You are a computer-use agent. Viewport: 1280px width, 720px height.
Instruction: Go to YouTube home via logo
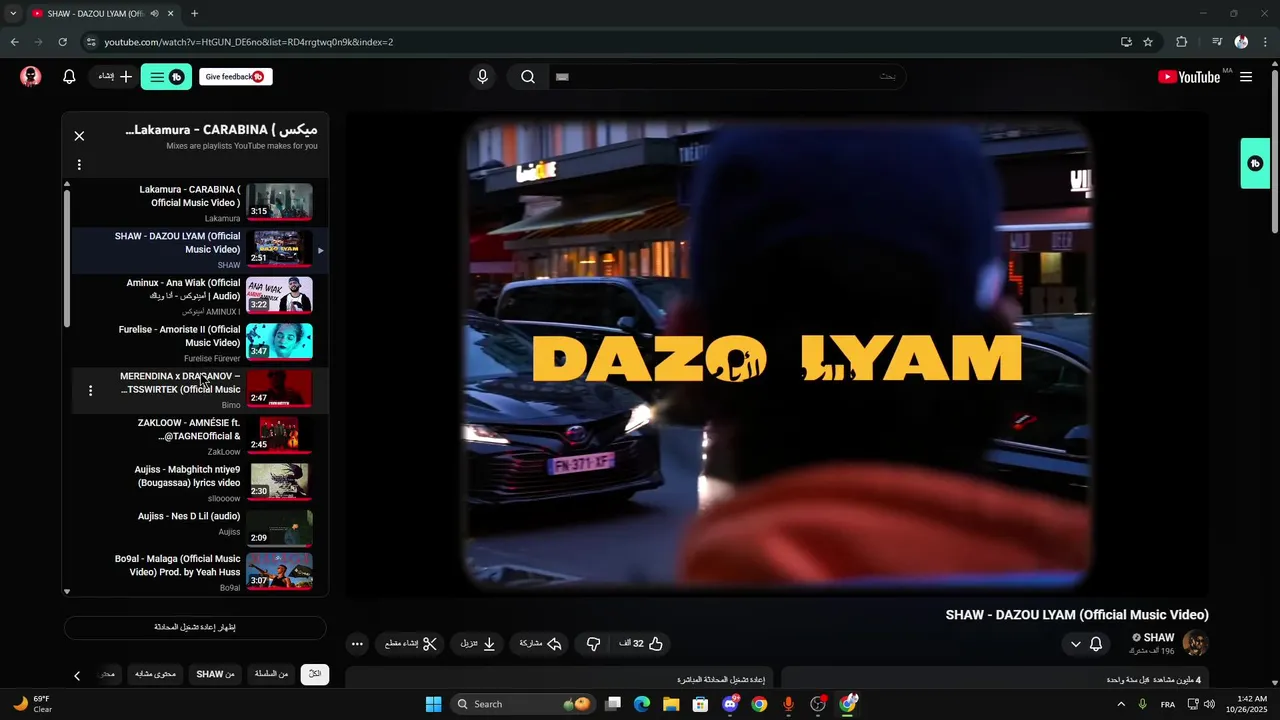click(x=1190, y=77)
